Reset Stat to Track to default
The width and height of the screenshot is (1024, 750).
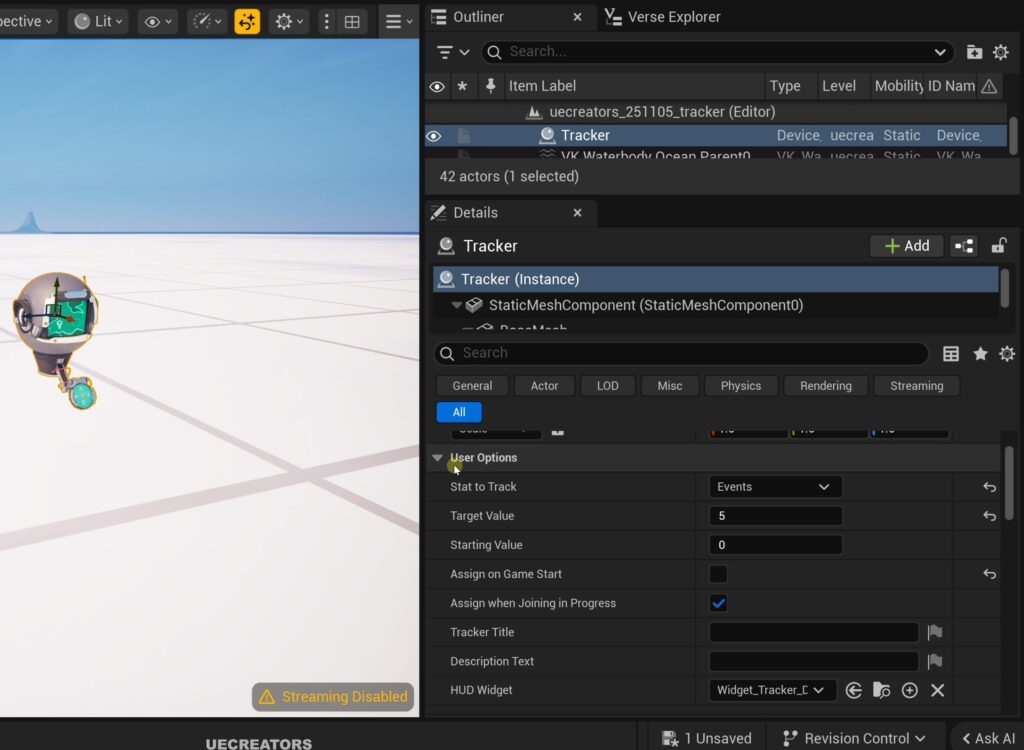[x=989, y=487]
